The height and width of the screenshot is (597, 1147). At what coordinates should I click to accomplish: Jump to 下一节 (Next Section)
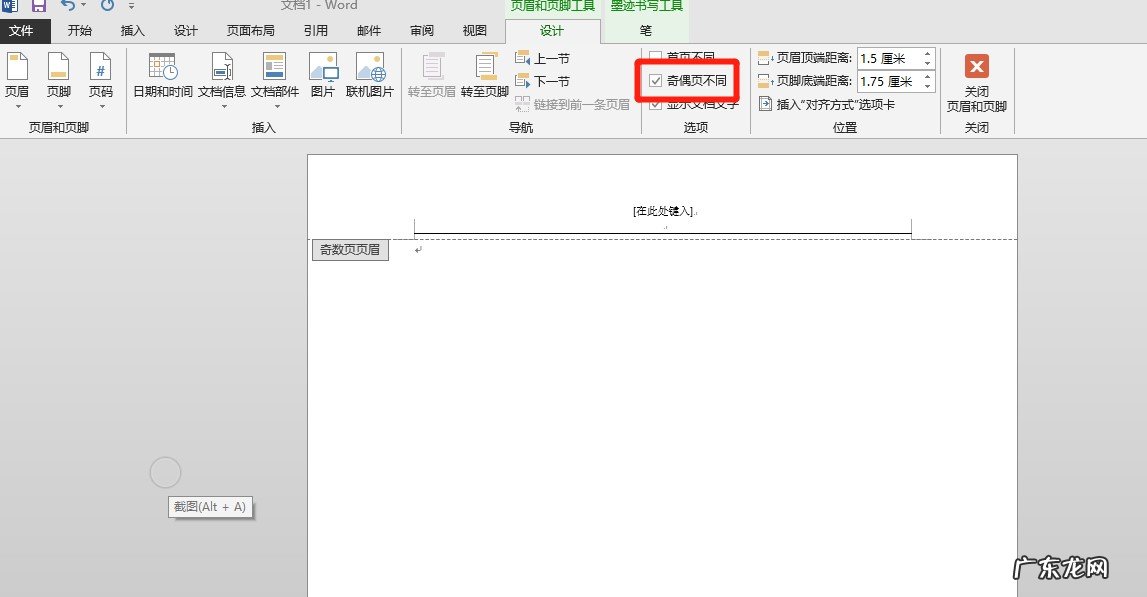click(x=542, y=81)
